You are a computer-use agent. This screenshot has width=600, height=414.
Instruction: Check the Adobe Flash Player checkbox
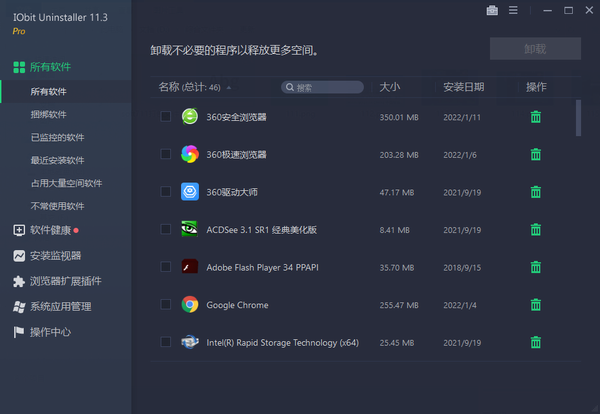point(166,266)
